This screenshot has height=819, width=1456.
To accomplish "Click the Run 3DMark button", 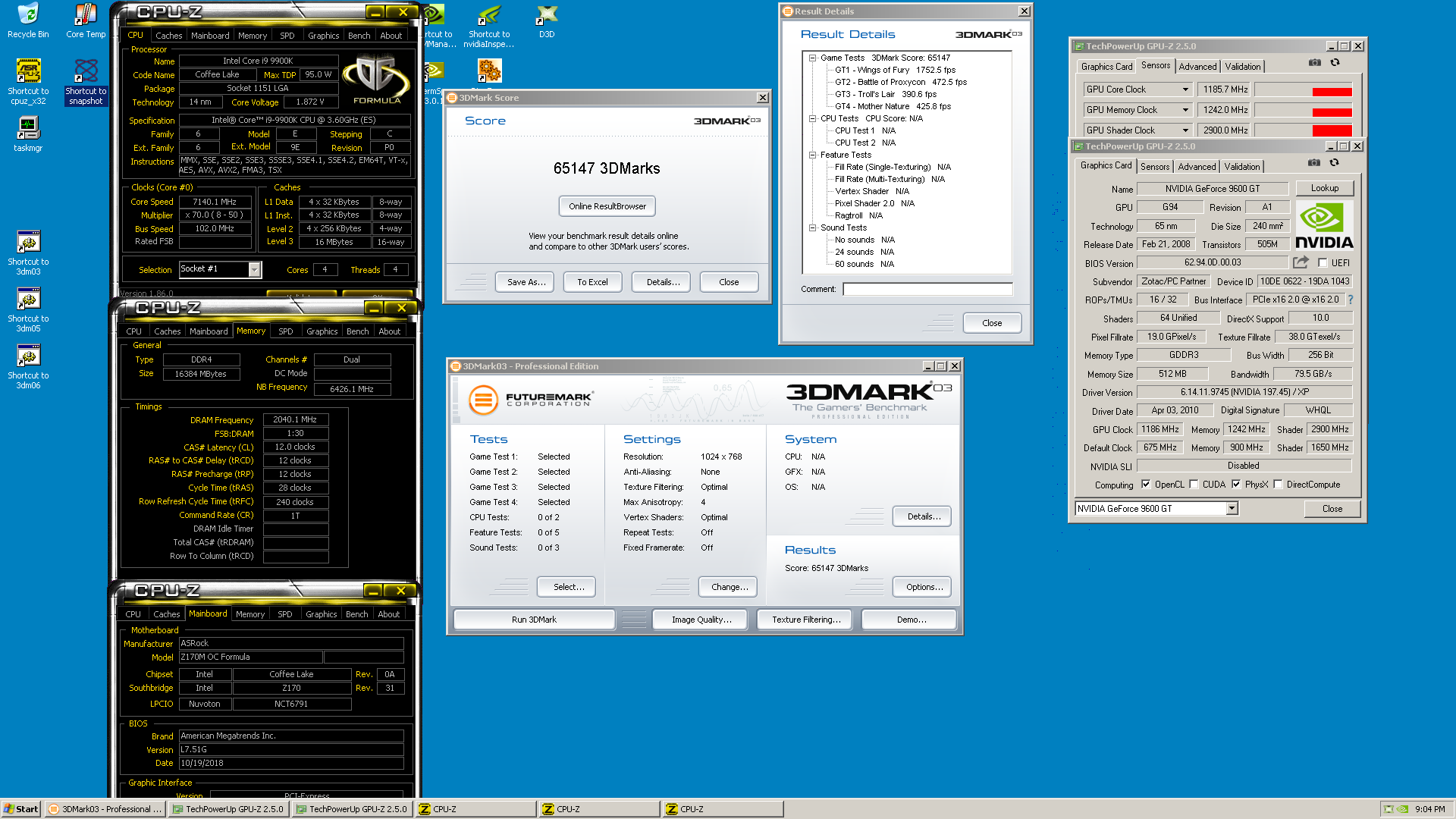I will pyautogui.click(x=534, y=620).
